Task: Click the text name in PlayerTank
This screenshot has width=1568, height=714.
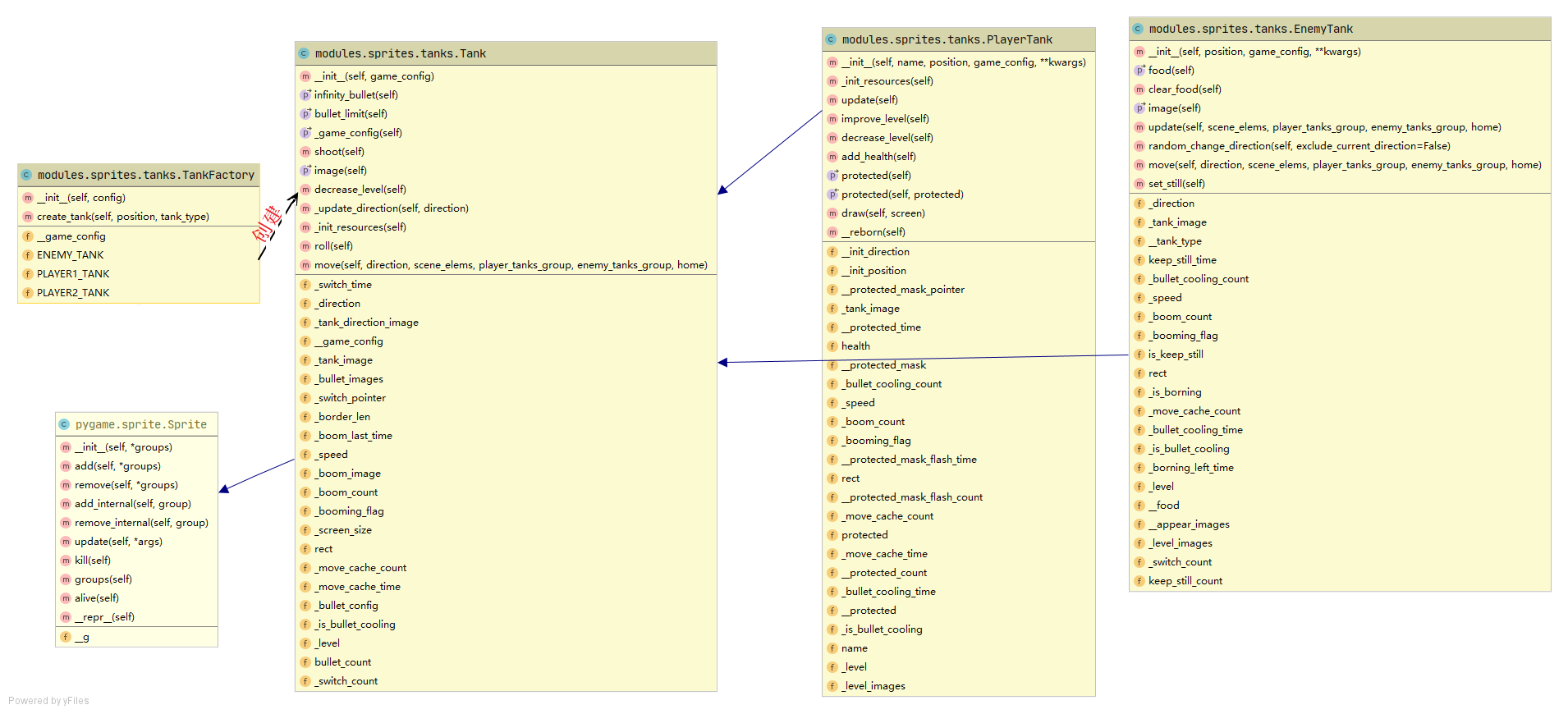Action: coord(854,648)
